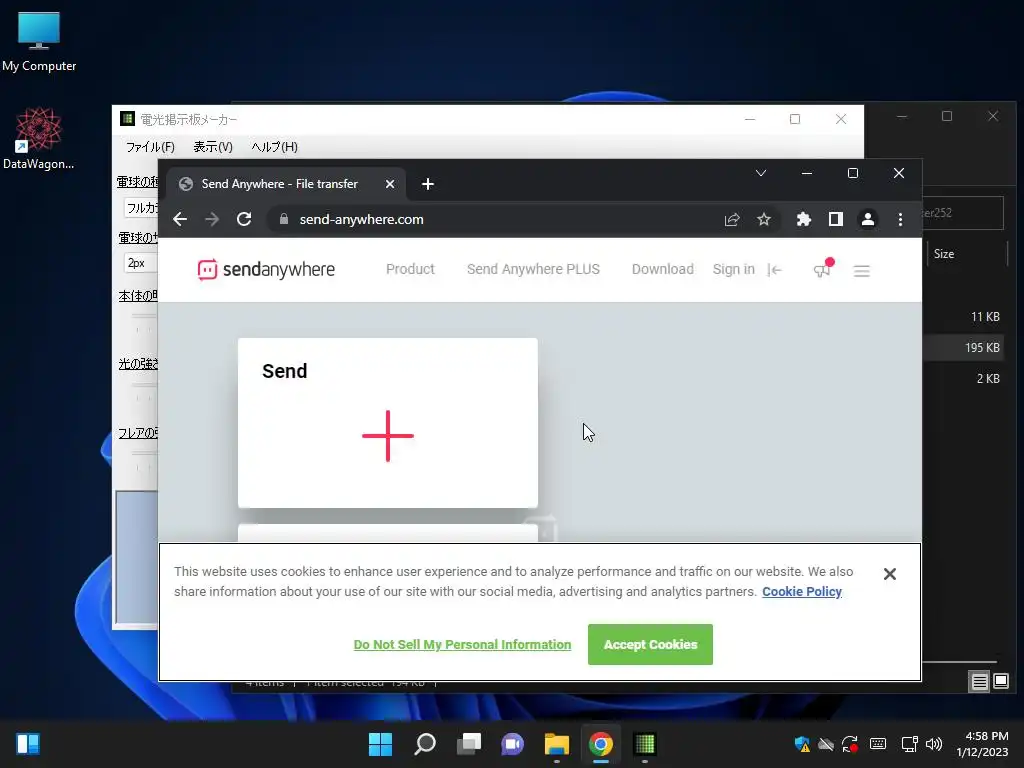The image size is (1024, 768).
Task: Collapse the Sign in arrow icon
Action: 775,270
